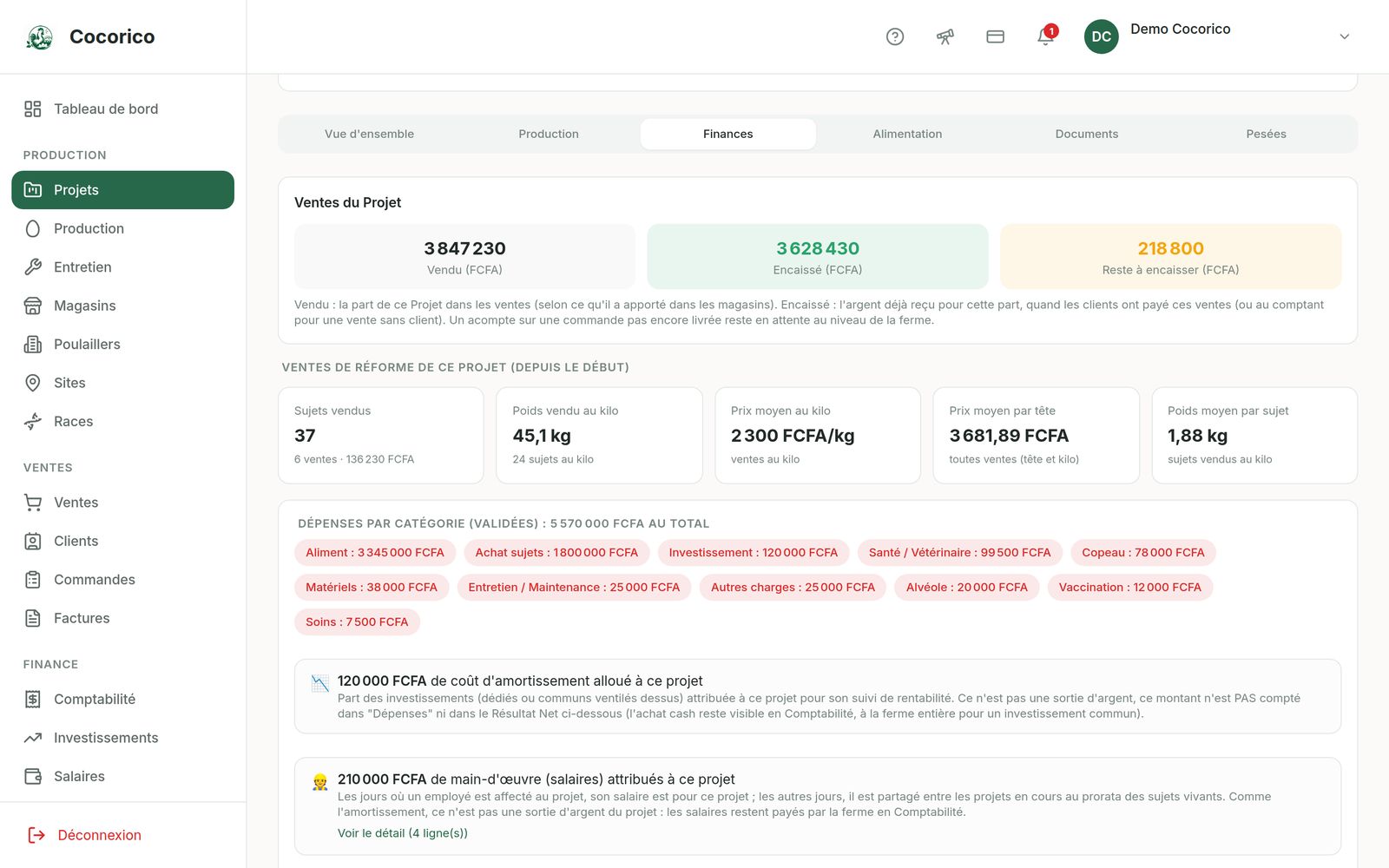Click the Races icon in sidebar
Viewport: 1389px width, 868px height.
[33, 421]
